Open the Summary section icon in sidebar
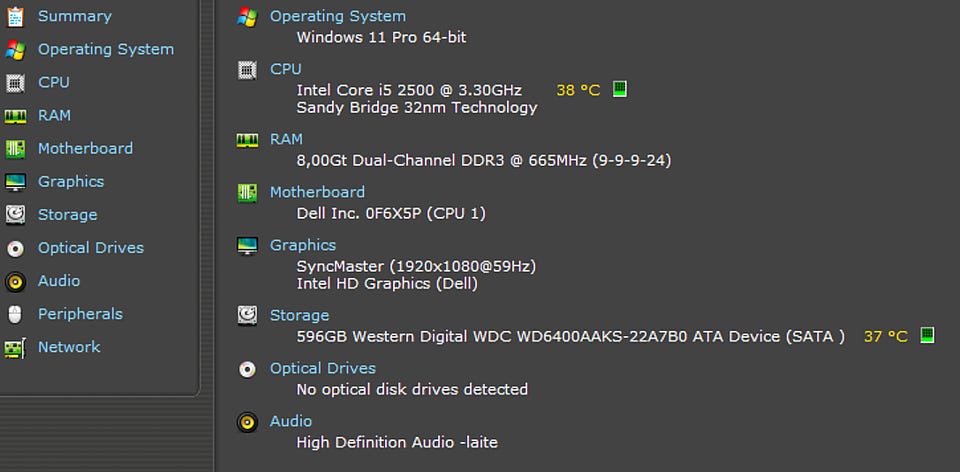Image resolution: width=960 pixels, height=472 pixels. 15,17
